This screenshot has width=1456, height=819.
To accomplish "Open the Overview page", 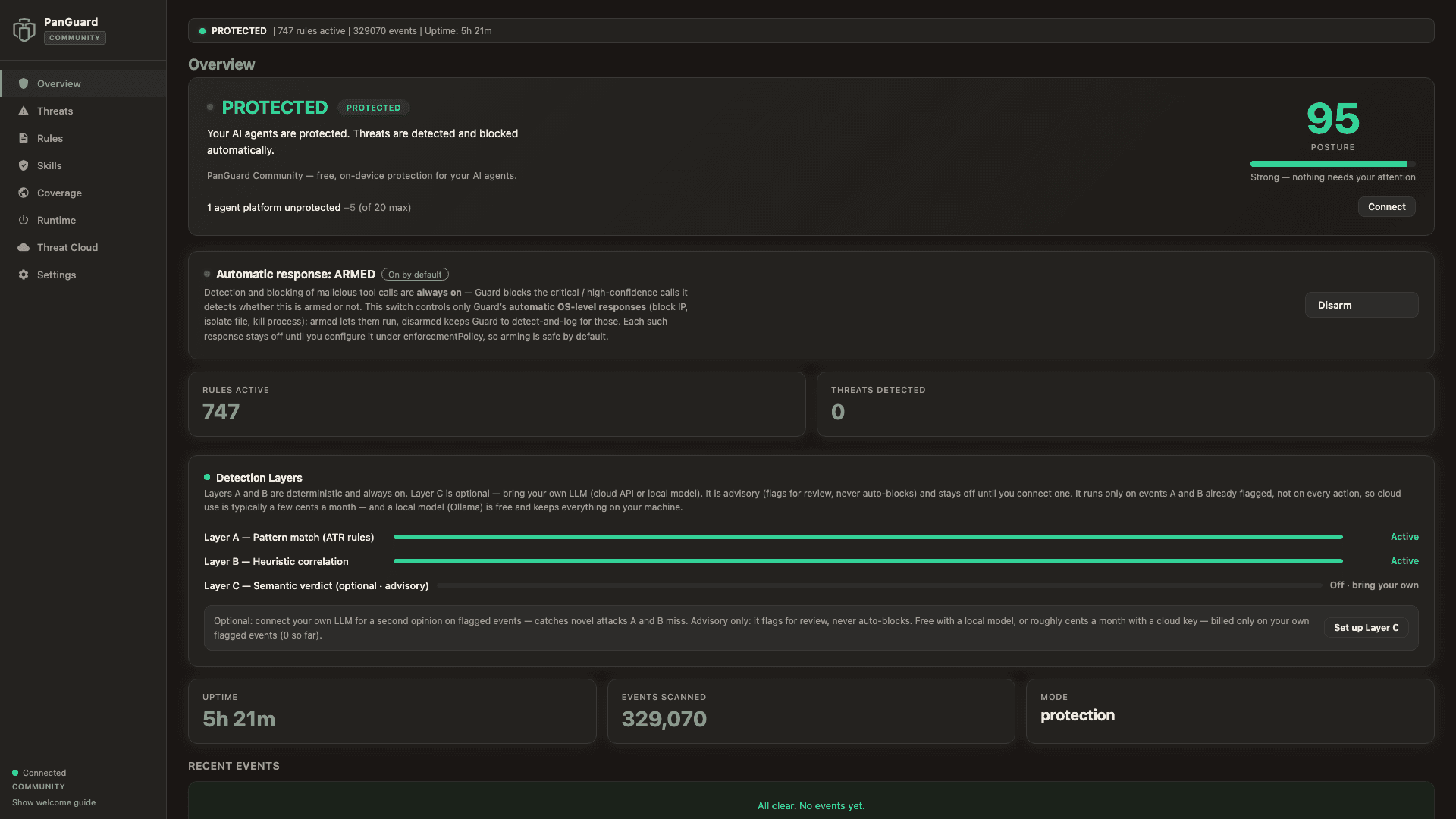I will click(x=83, y=83).
